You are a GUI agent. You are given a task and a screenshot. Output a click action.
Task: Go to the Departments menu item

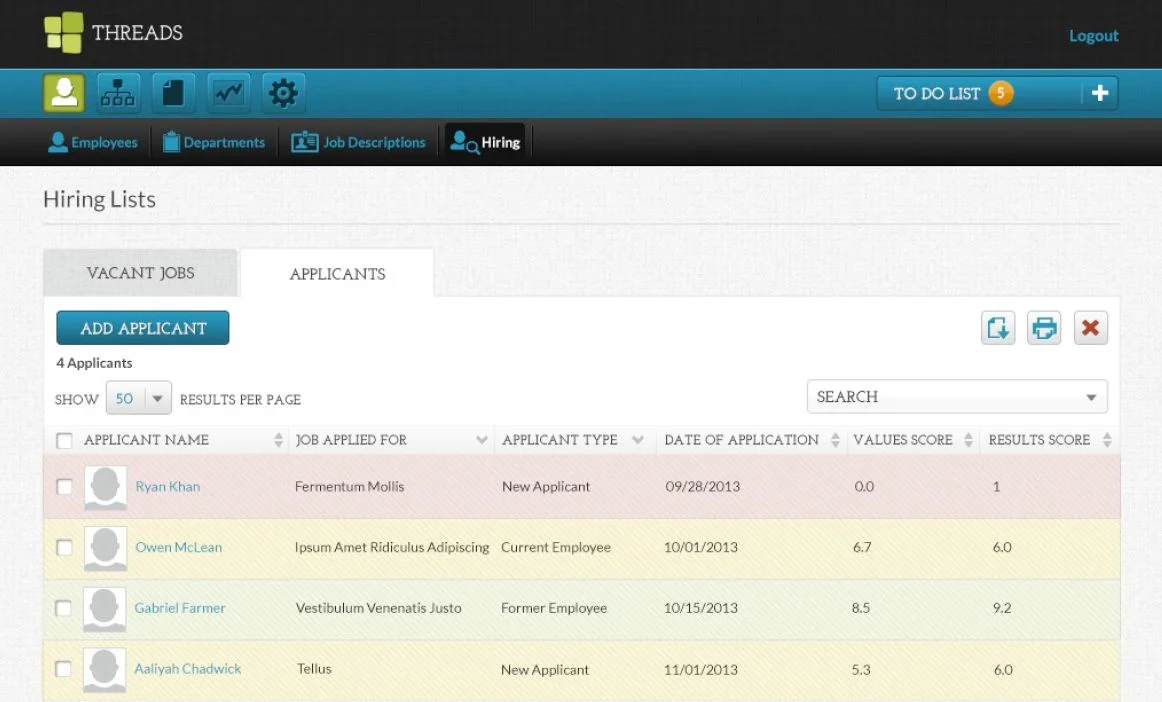tap(213, 142)
